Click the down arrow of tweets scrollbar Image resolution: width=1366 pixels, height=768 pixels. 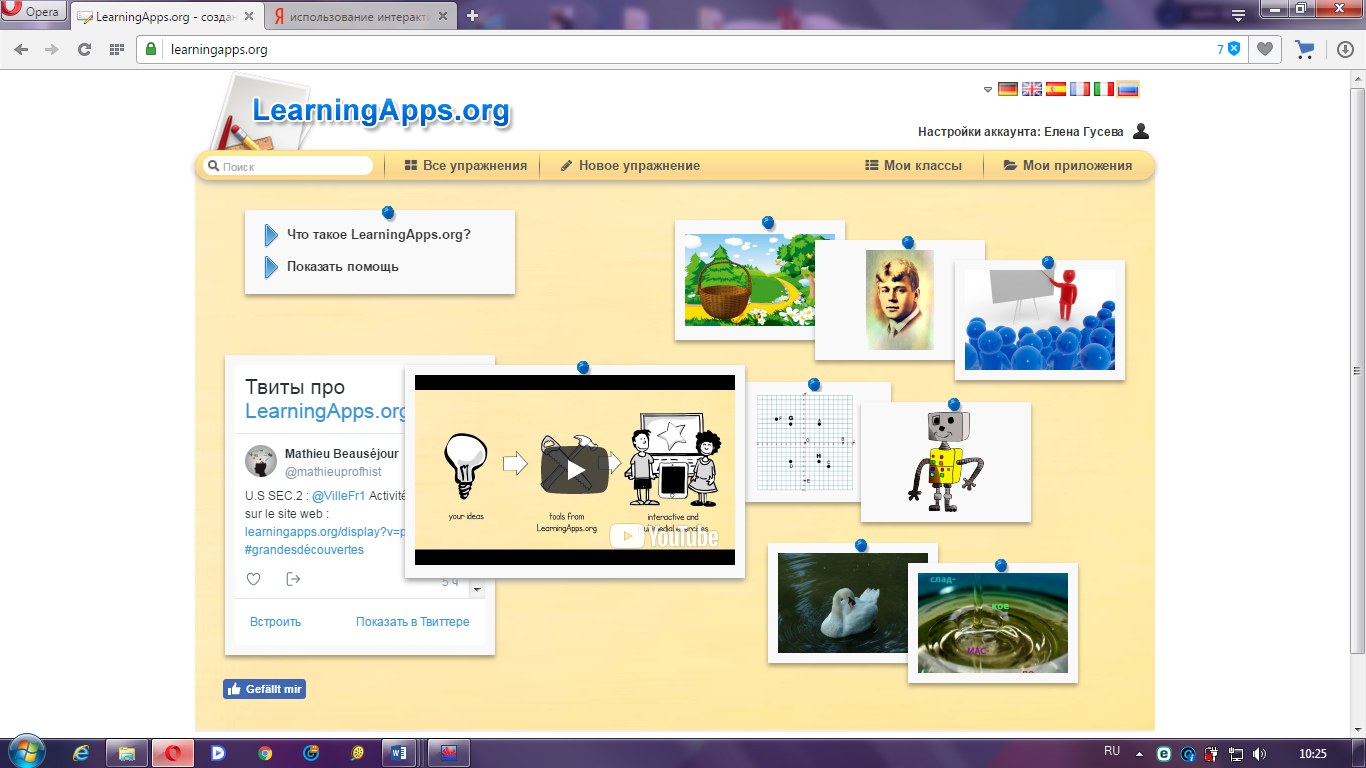477,590
